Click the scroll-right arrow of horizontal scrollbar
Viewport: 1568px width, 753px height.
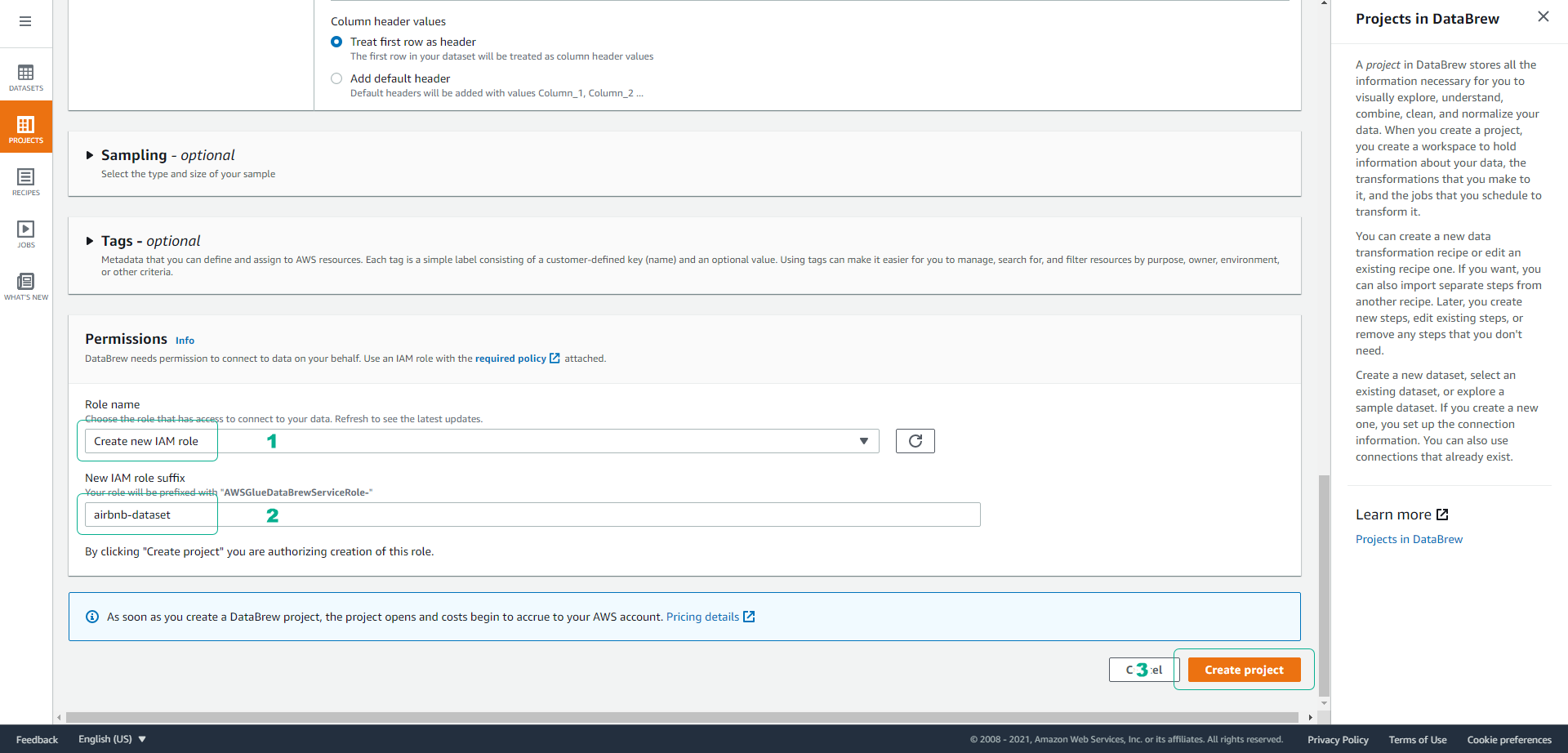(x=1311, y=717)
